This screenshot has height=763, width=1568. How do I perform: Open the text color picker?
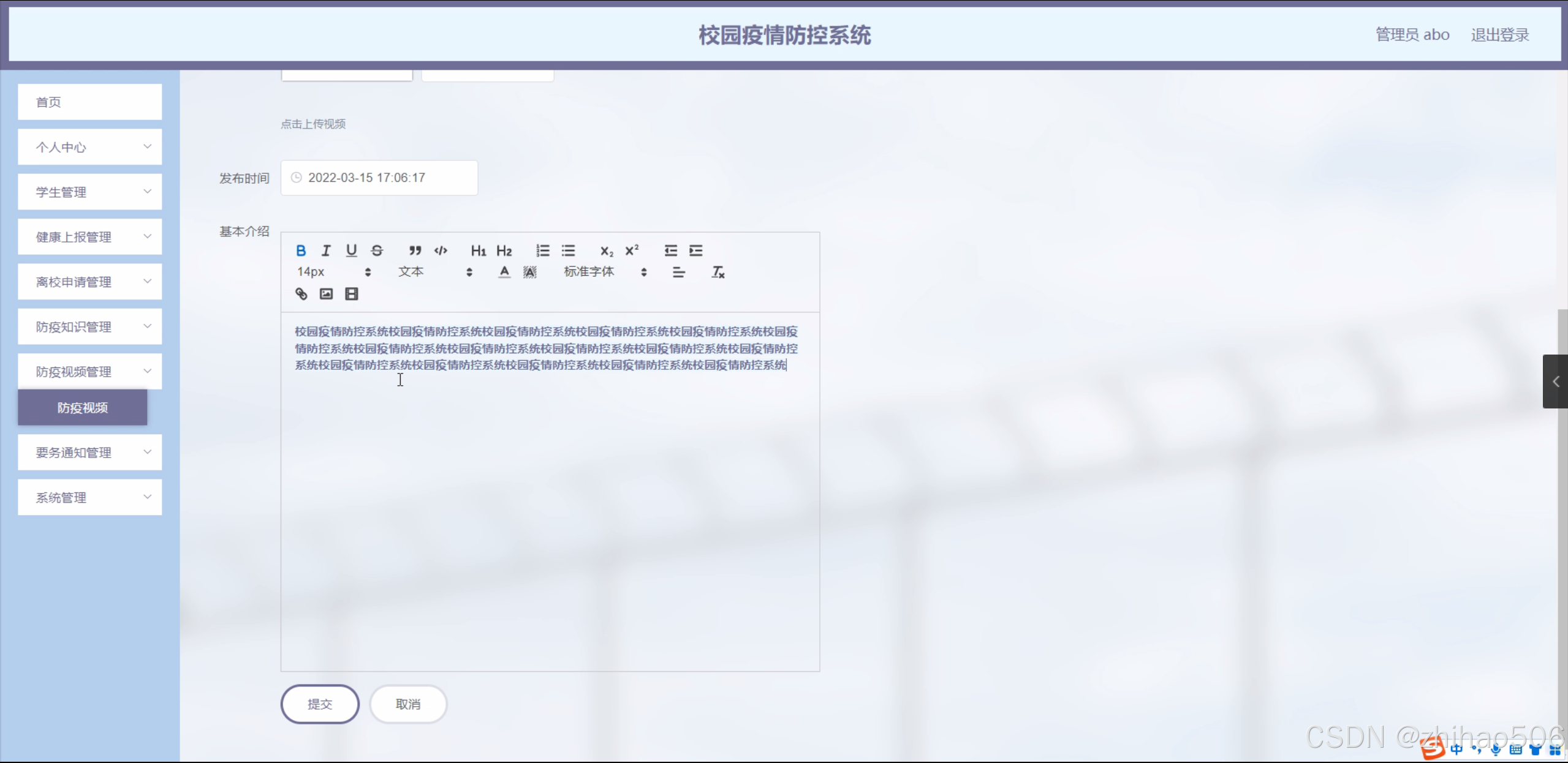(504, 272)
